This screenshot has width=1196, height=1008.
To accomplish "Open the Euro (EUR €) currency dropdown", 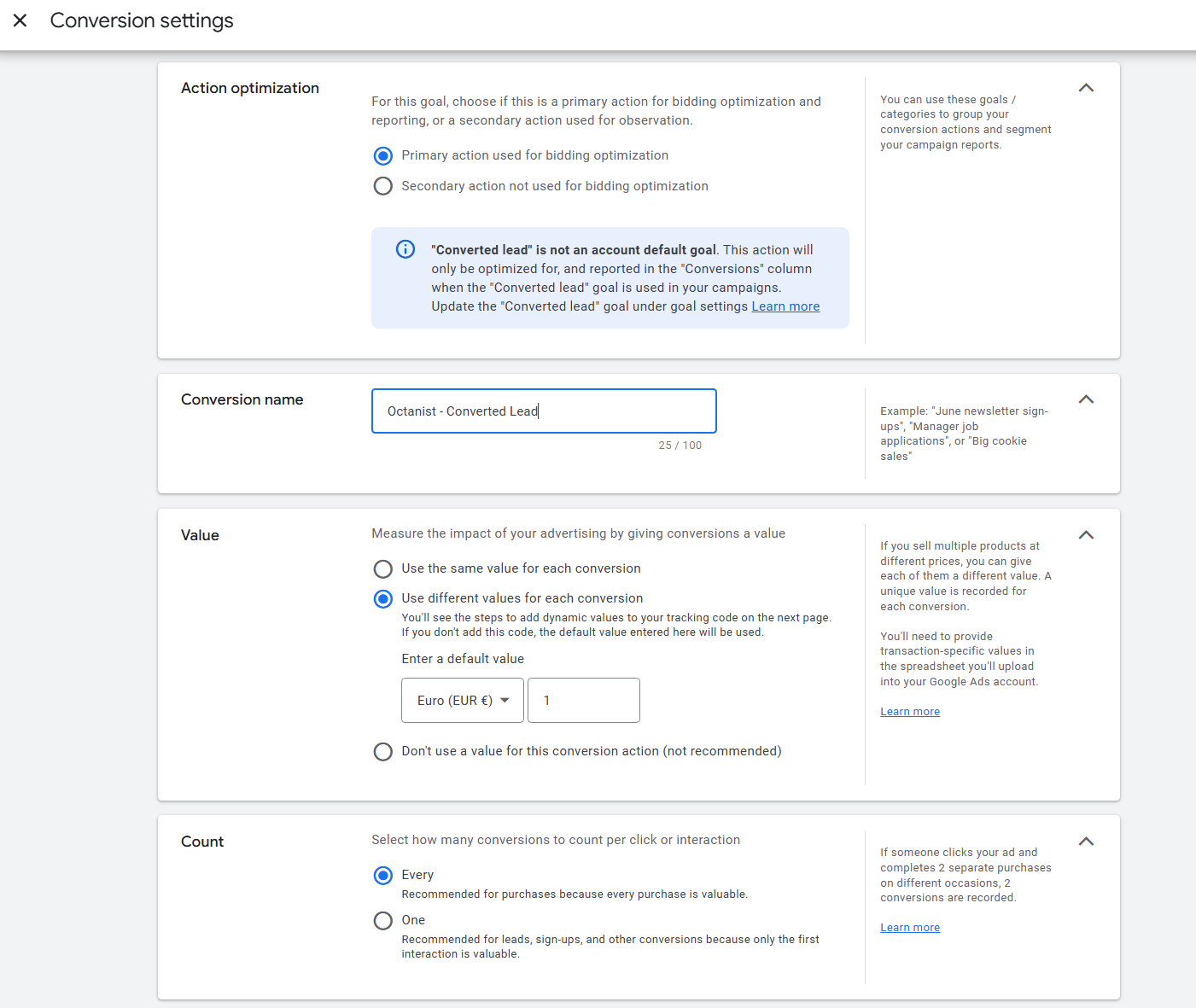I will (x=462, y=700).
